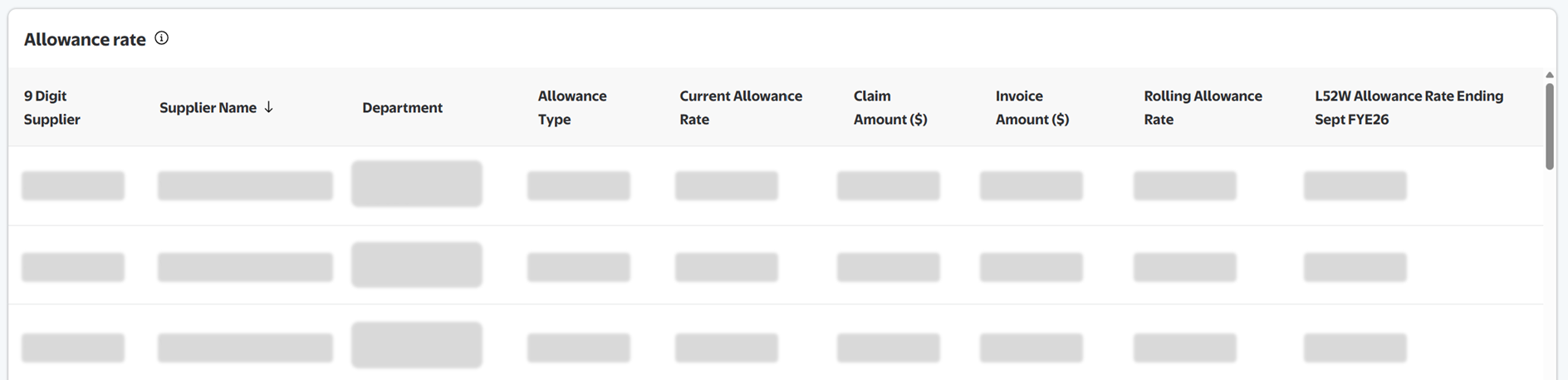Click the Rolling Allowance Rate header

1203,107
